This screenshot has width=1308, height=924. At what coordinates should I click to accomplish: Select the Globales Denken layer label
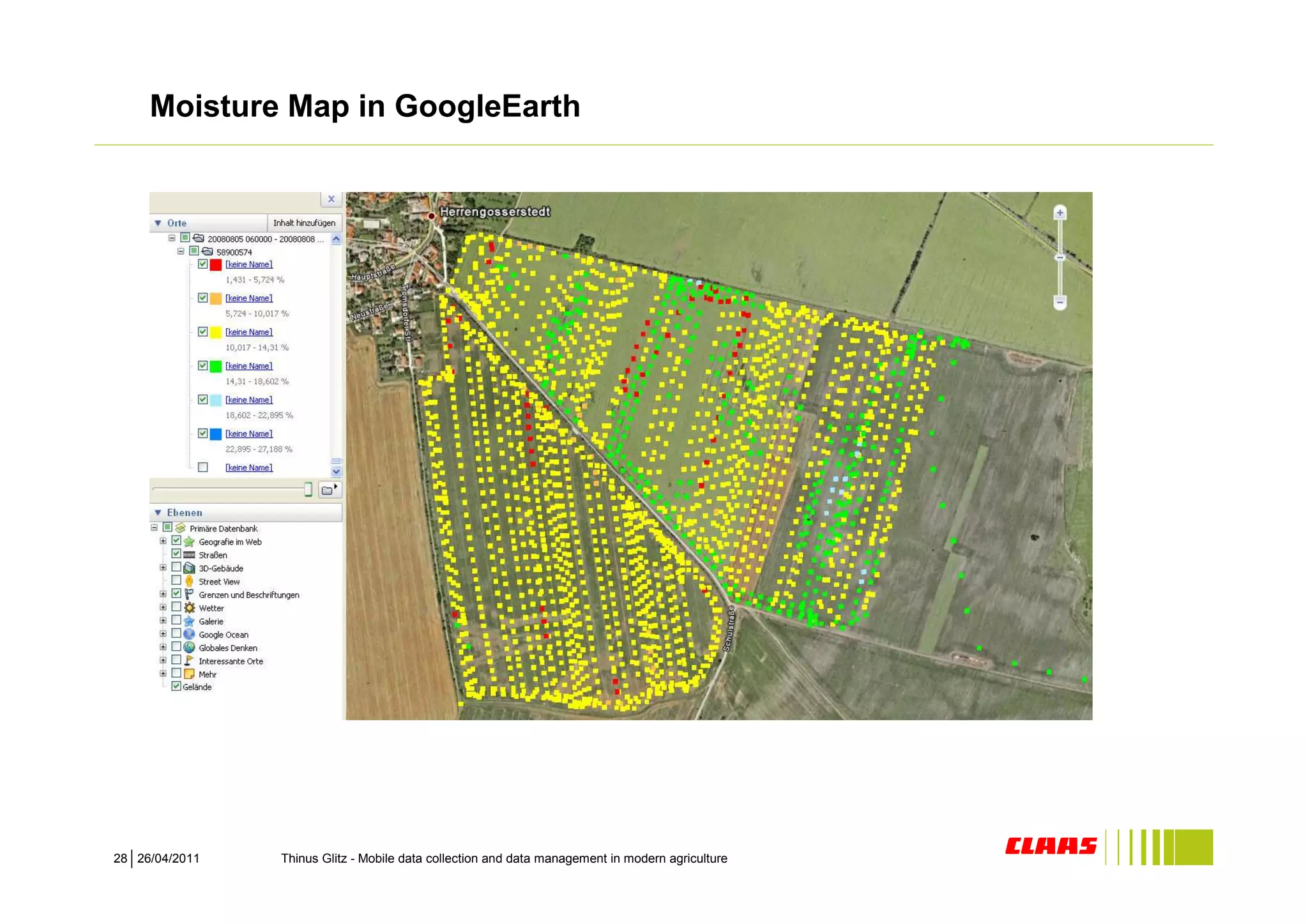[x=228, y=648]
